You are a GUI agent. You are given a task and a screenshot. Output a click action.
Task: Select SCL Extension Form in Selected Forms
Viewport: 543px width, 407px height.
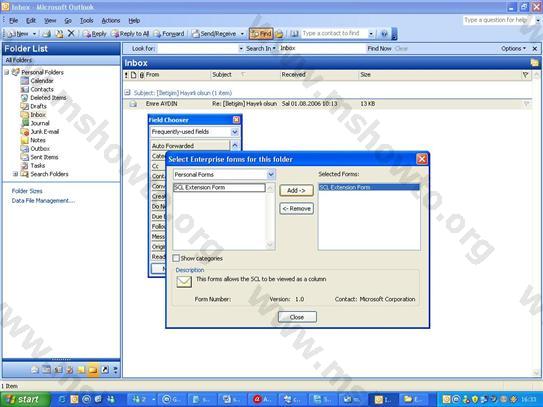tap(369, 187)
